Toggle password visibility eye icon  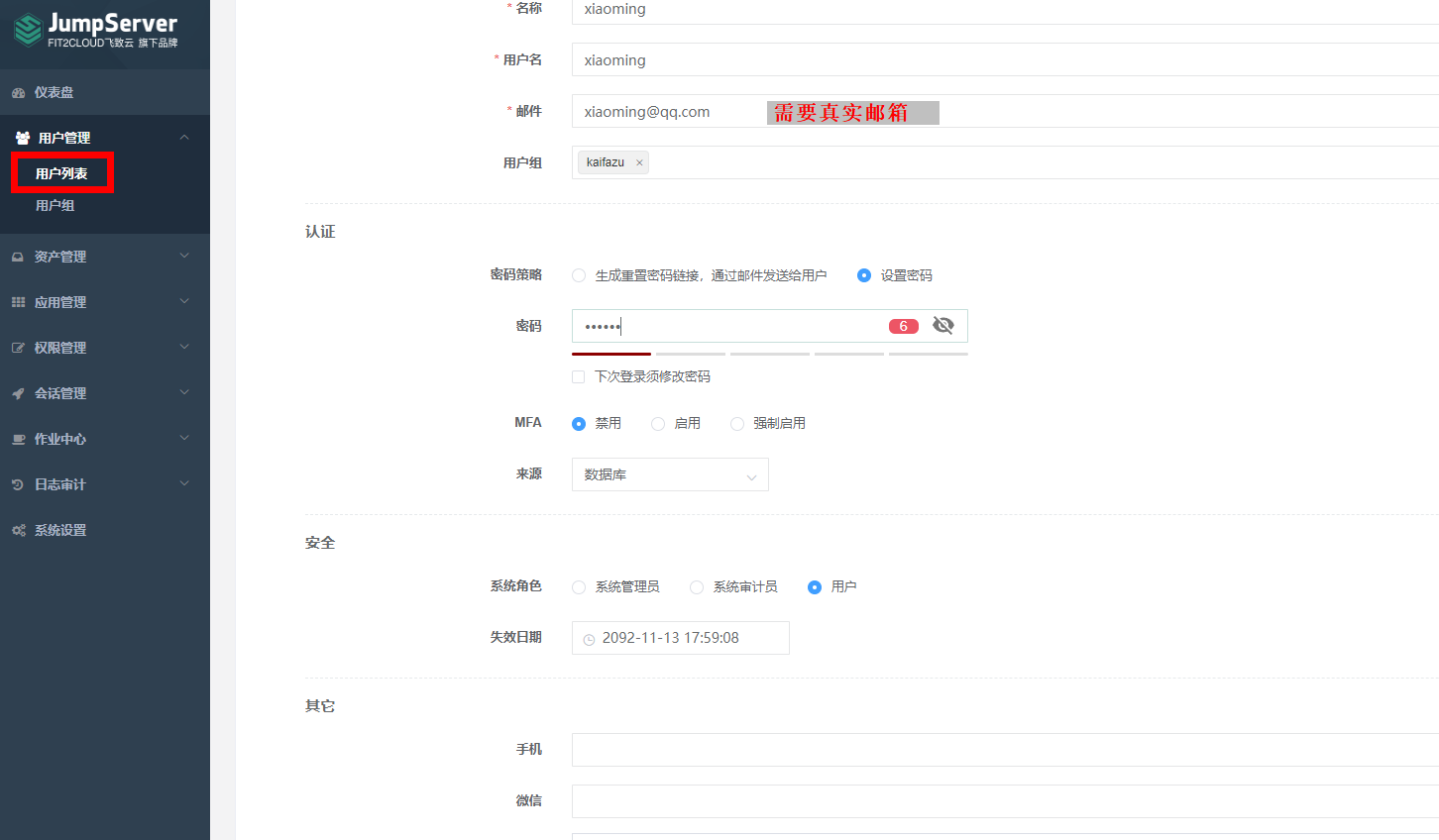pyautogui.click(x=943, y=325)
